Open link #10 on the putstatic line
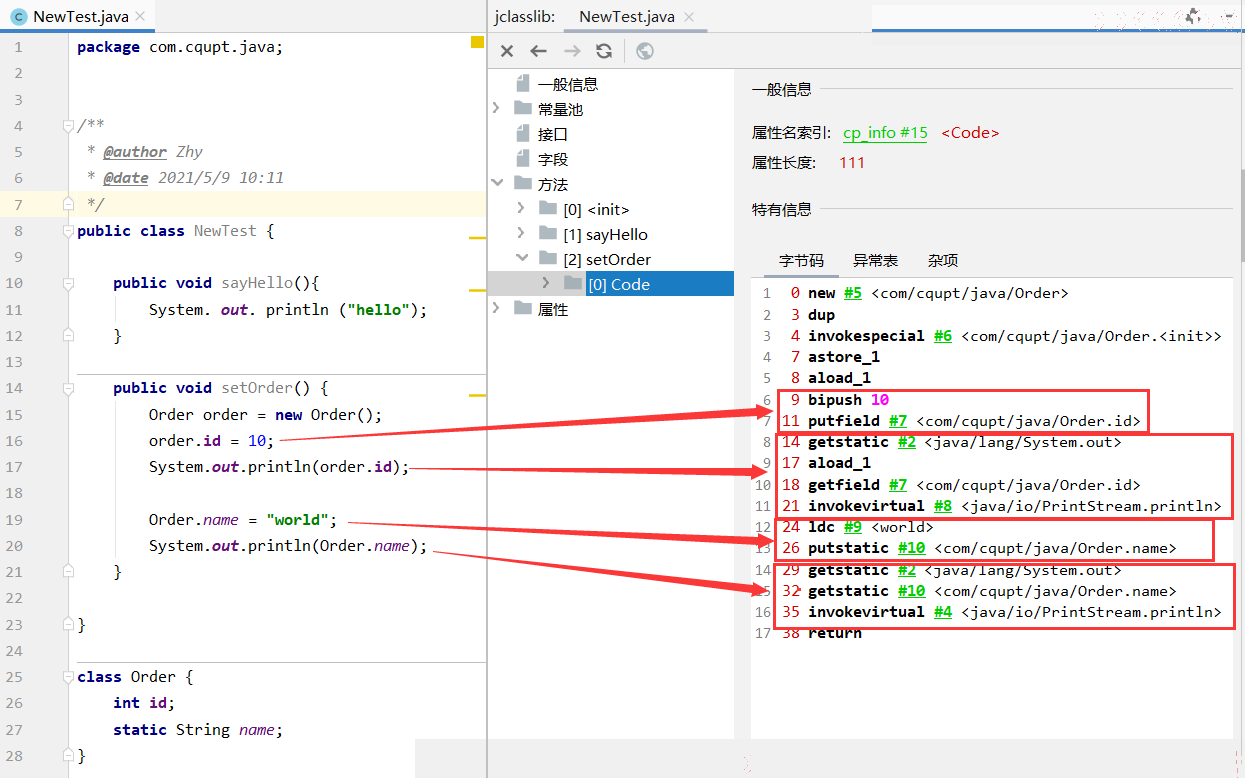 tap(911, 548)
